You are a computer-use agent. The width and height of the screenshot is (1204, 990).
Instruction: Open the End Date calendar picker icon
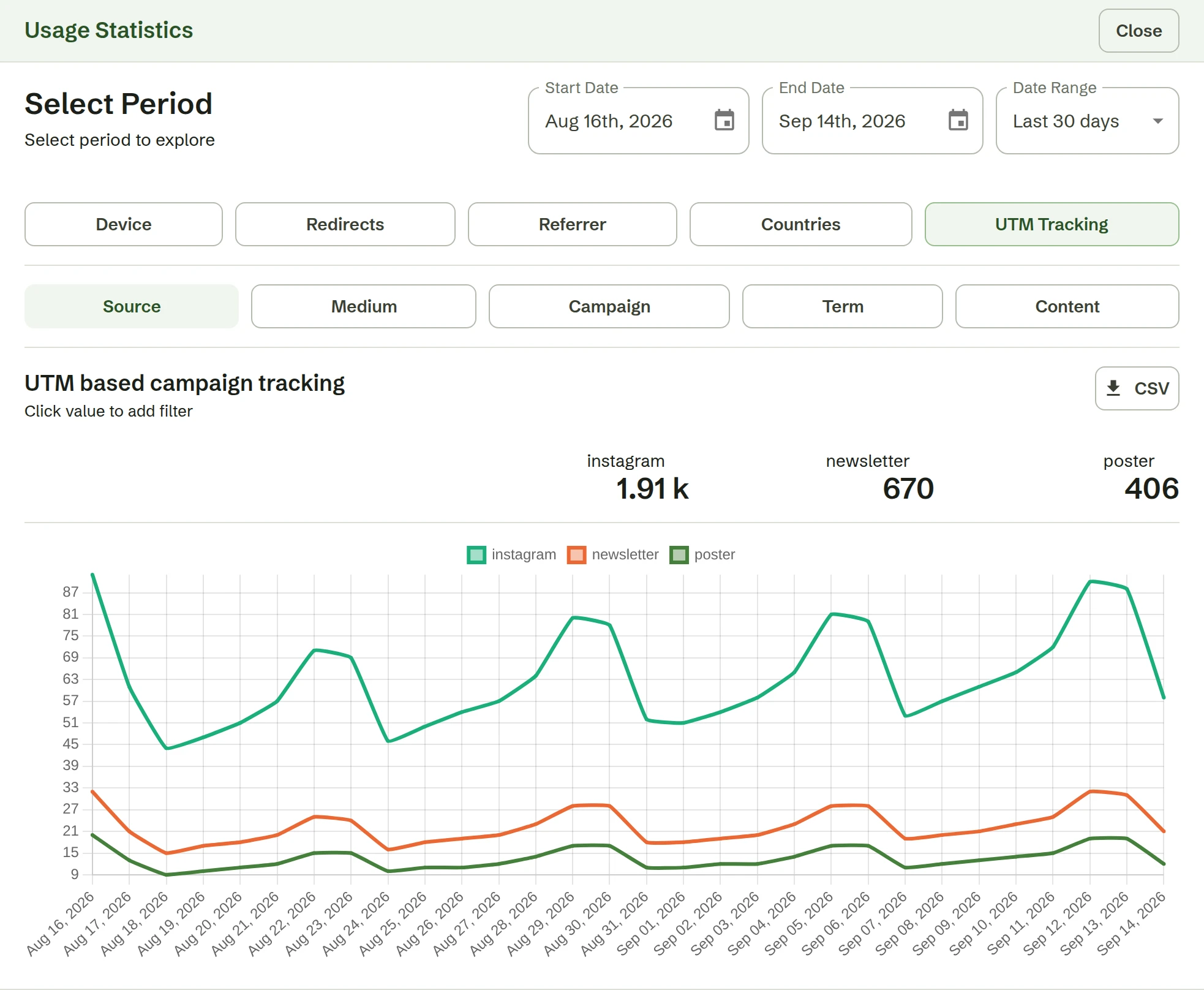(958, 121)
